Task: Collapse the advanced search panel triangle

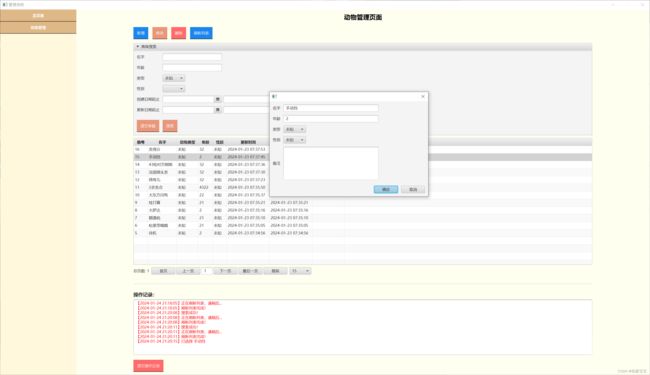Action: 138,46
